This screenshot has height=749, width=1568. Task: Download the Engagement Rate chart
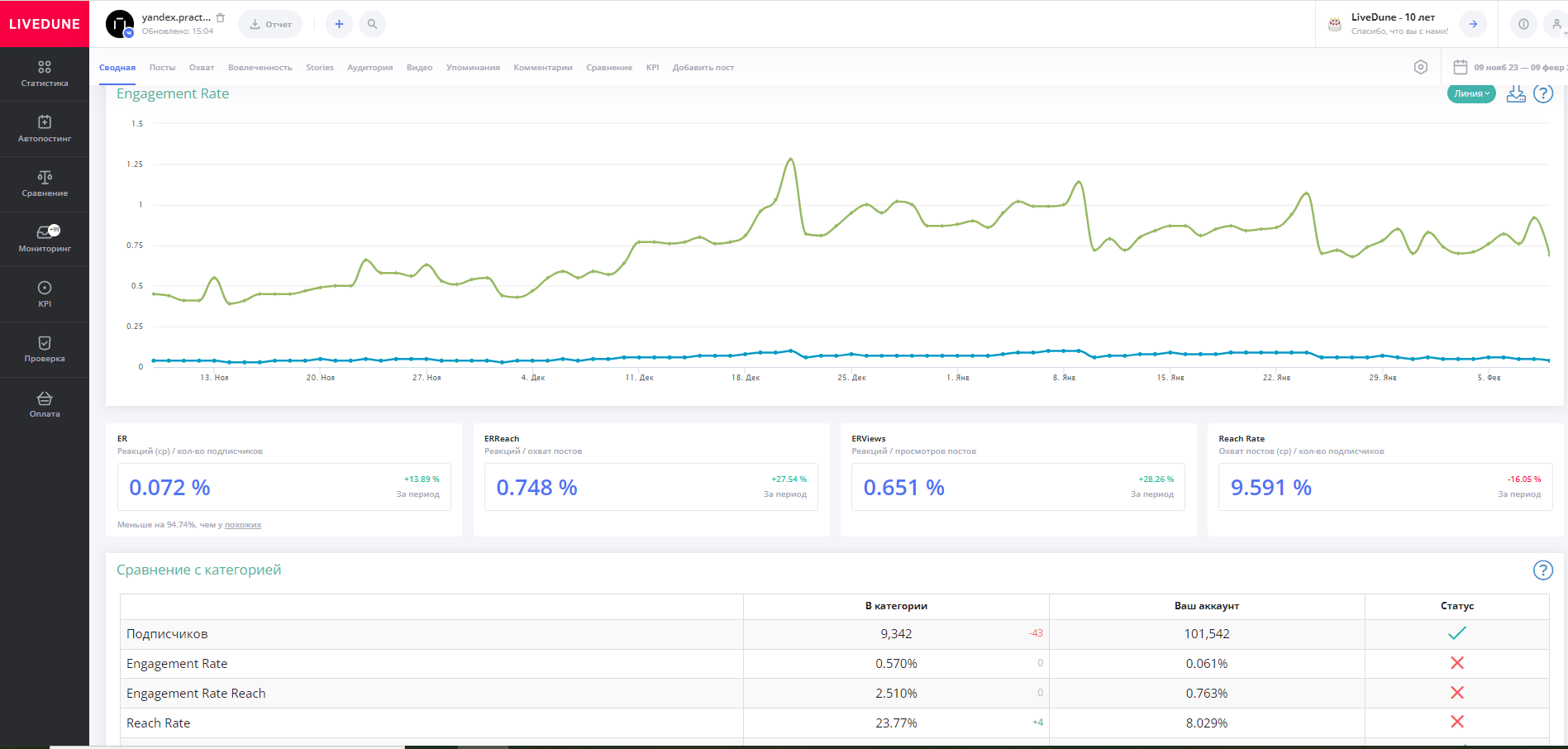1516,93
